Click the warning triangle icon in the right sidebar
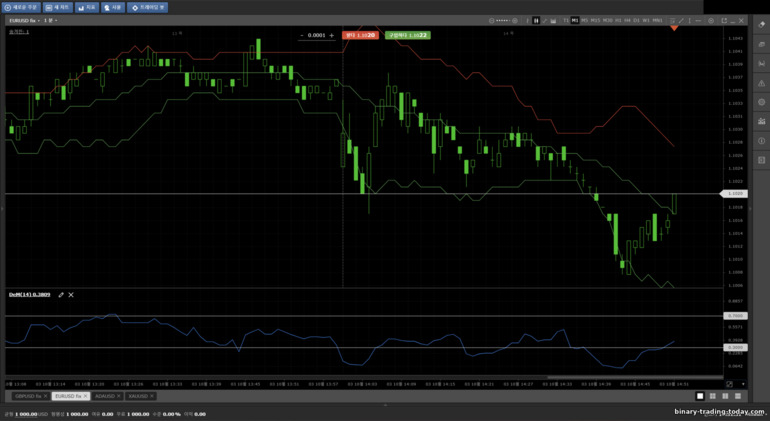Viewport: 770px width, 421px height. click(762, 83)
